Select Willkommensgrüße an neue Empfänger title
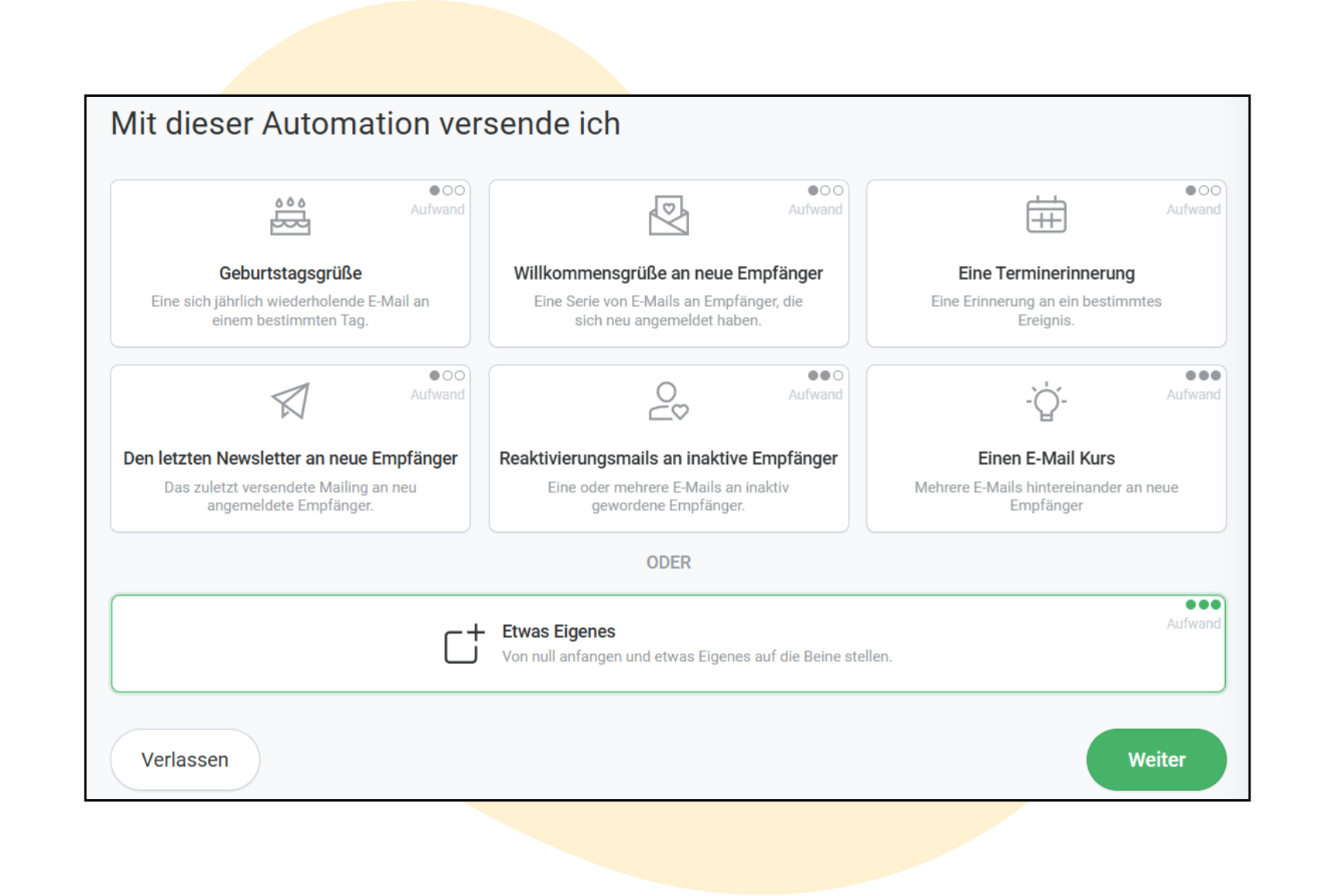This screenshot has width=1335, height=896. point(668,273)
